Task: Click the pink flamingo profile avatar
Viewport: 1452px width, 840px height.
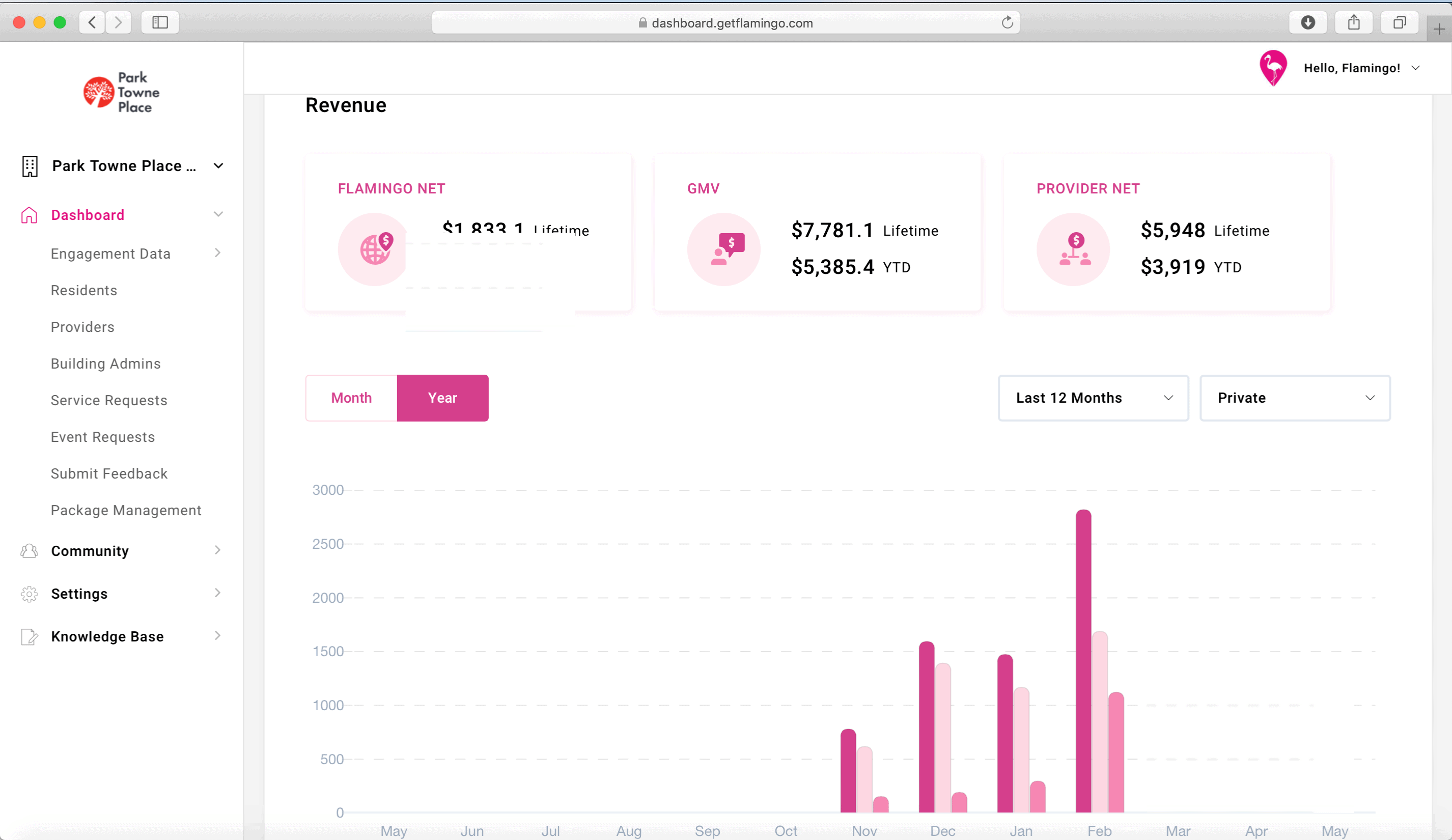Action: pos(1273,67)
